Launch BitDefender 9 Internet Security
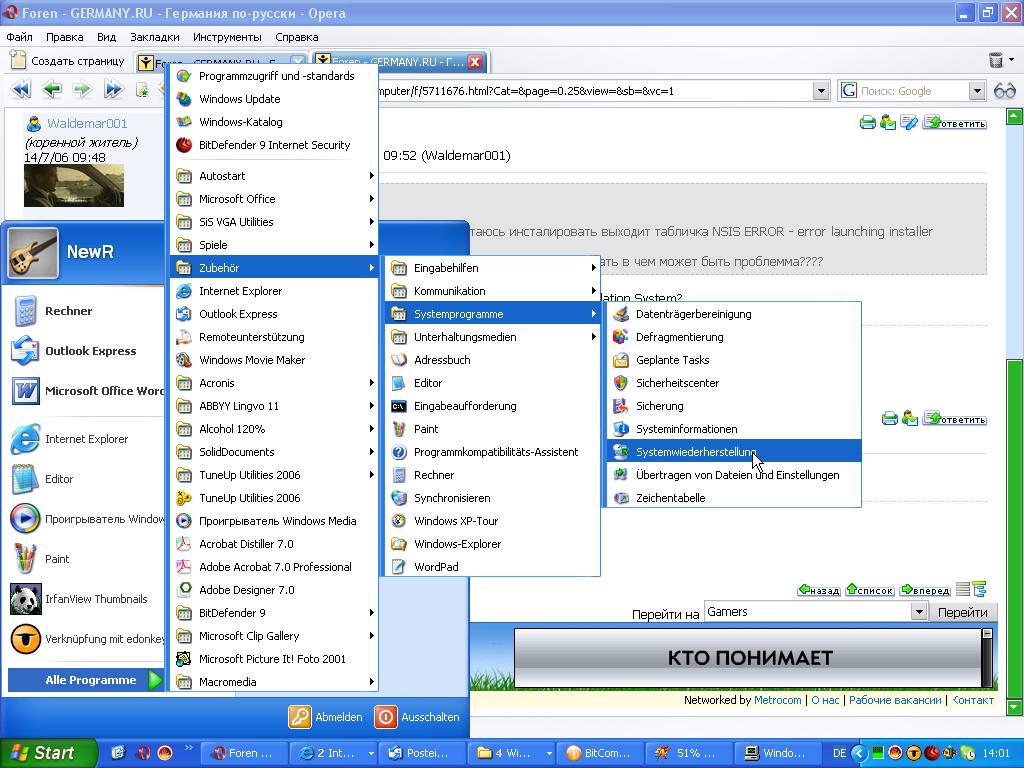Image resolution: width=1024 pixels, height=768 pixels. tap(274, 145)
